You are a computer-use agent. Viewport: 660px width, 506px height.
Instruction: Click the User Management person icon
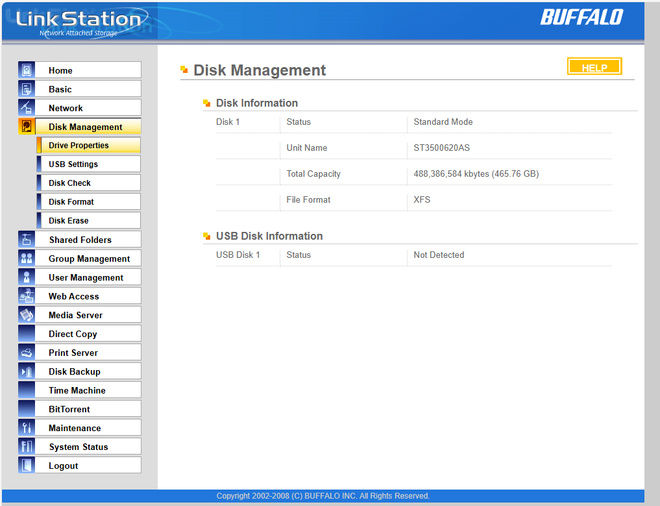click(x=27, y=277)
